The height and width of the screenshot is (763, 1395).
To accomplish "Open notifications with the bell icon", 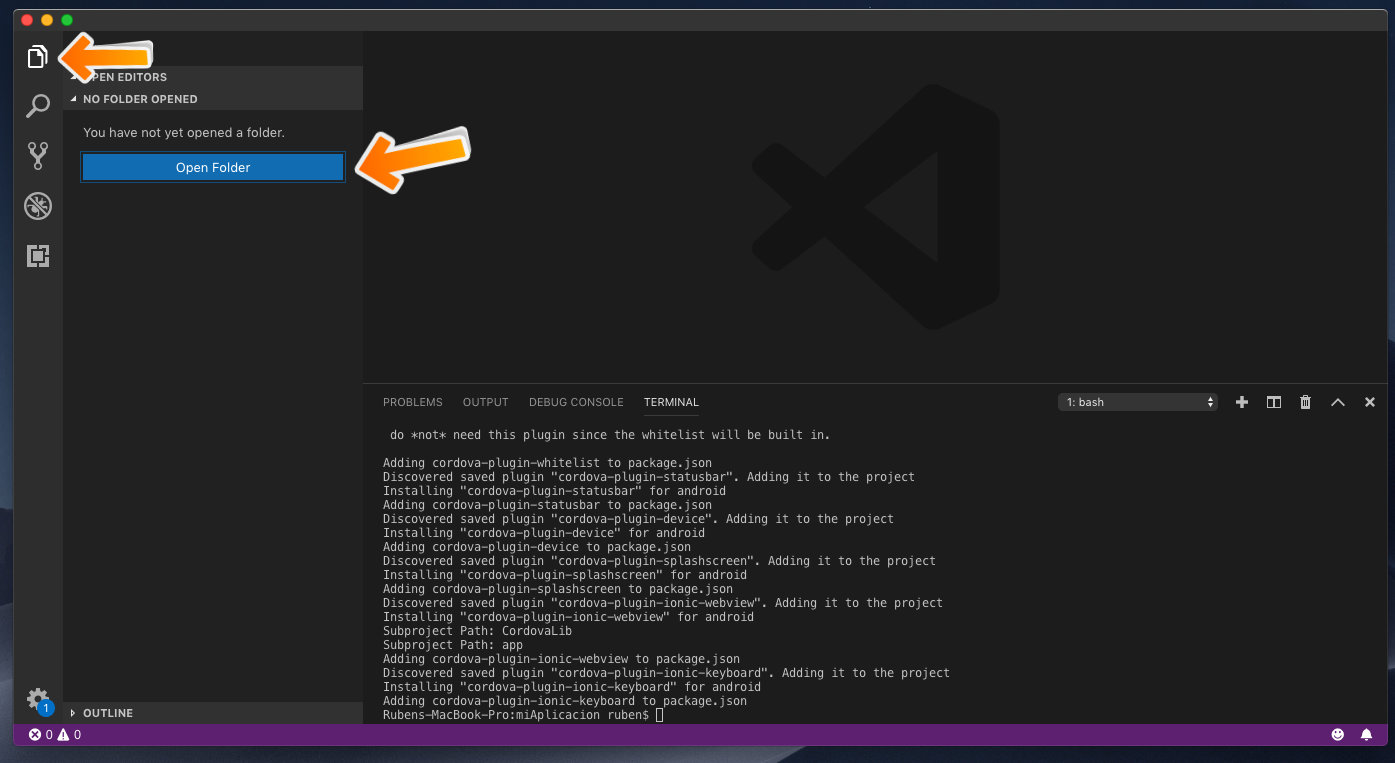I will click(1366, 734).
